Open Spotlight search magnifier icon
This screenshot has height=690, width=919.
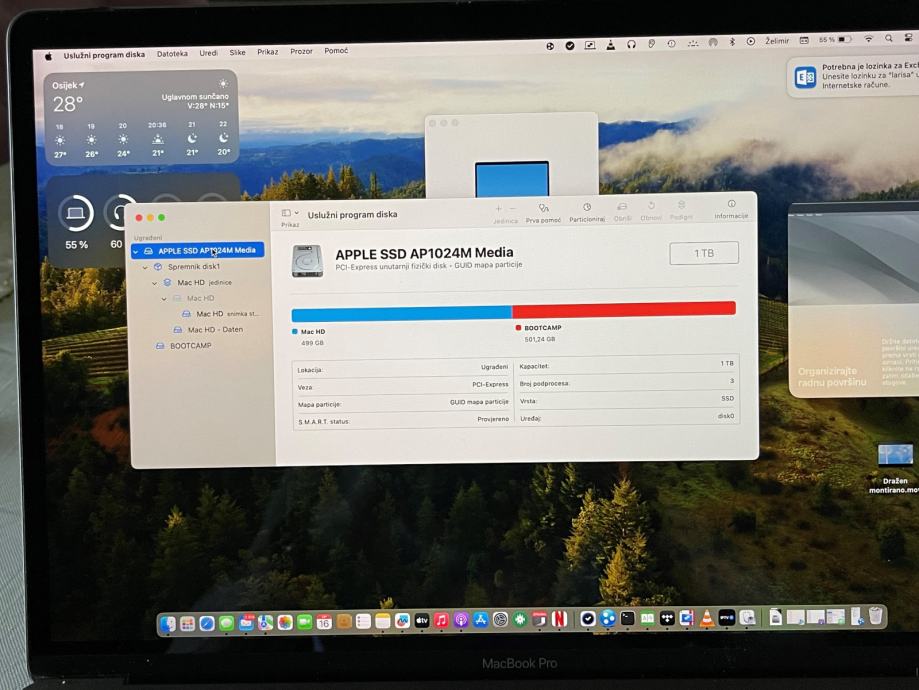click(x=889, y=38)
